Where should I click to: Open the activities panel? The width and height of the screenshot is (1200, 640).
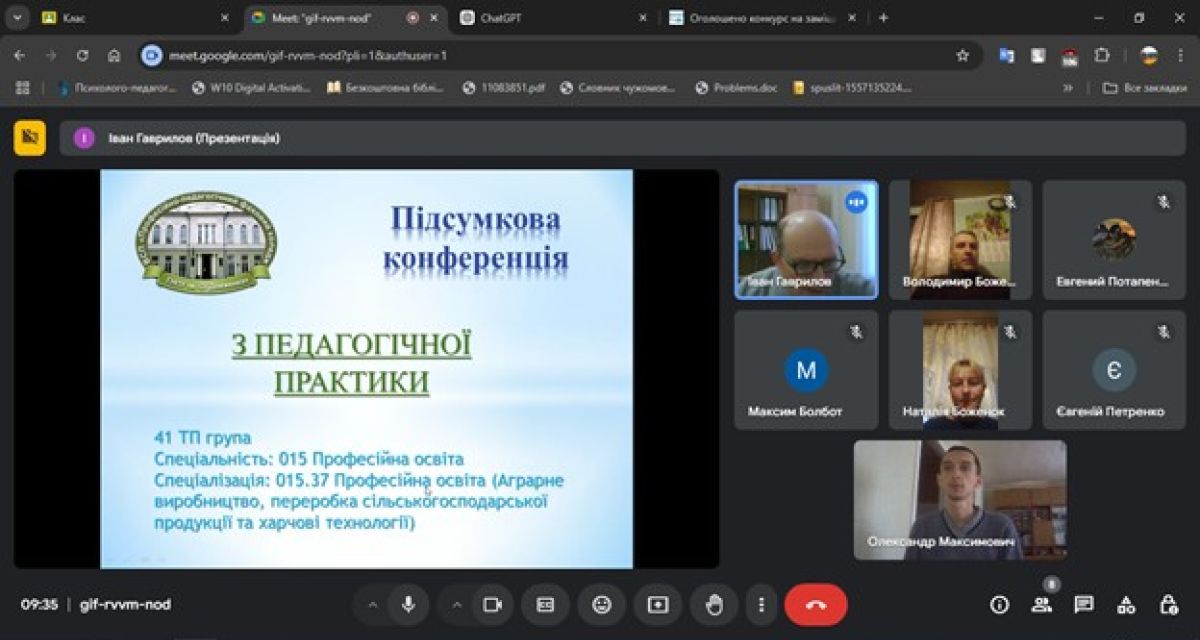pyautogui.click(x=1126, y=605)
